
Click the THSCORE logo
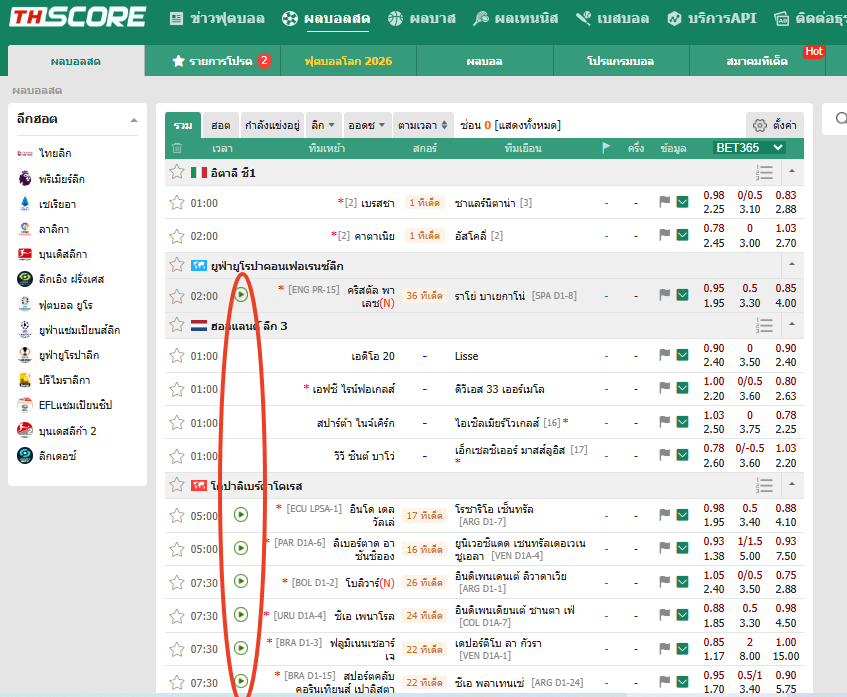point(78,17)
